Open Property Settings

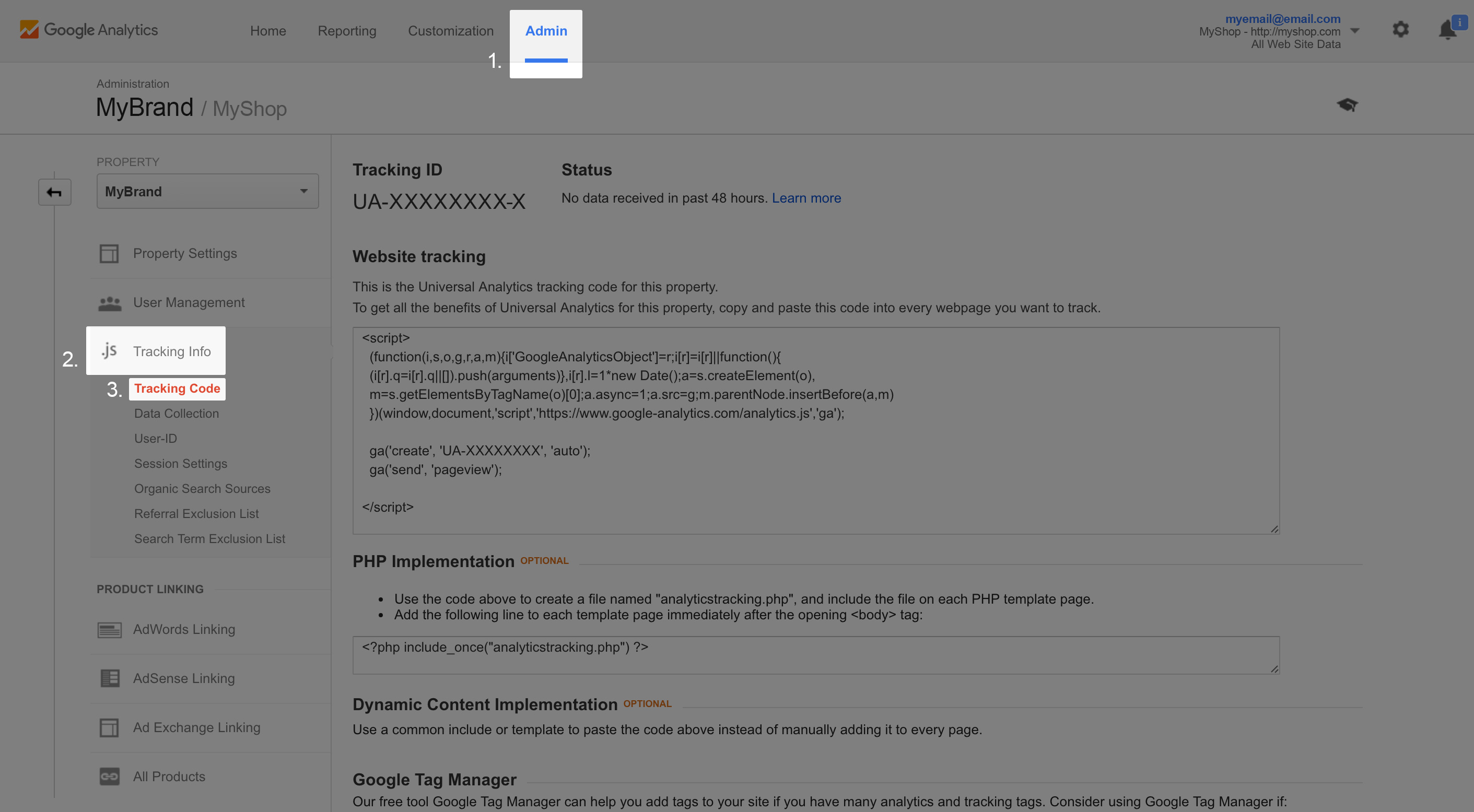tap(185, 253)
